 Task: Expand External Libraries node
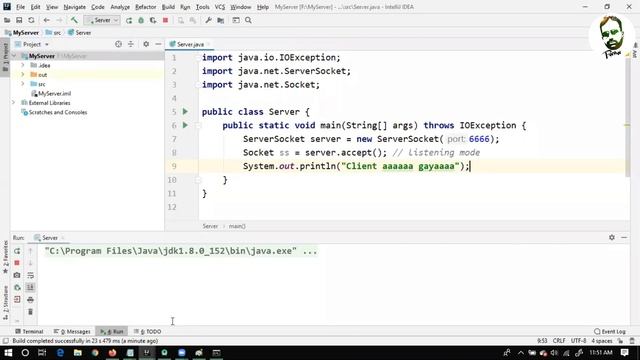click(x=14, y=103)
